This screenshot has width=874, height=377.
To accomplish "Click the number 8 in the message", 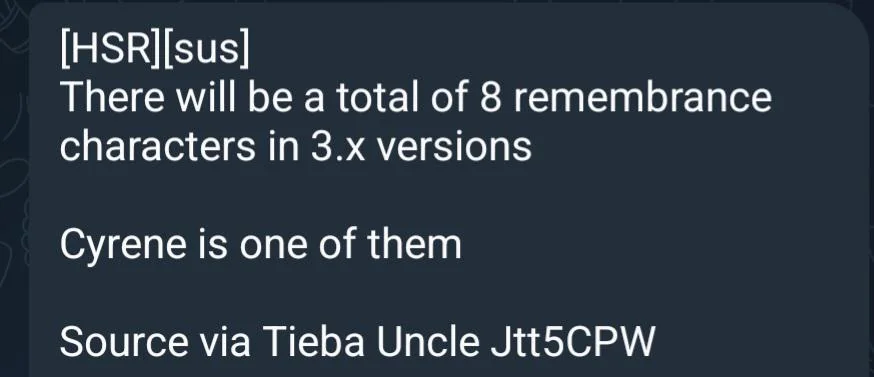I will coord(490,98).
